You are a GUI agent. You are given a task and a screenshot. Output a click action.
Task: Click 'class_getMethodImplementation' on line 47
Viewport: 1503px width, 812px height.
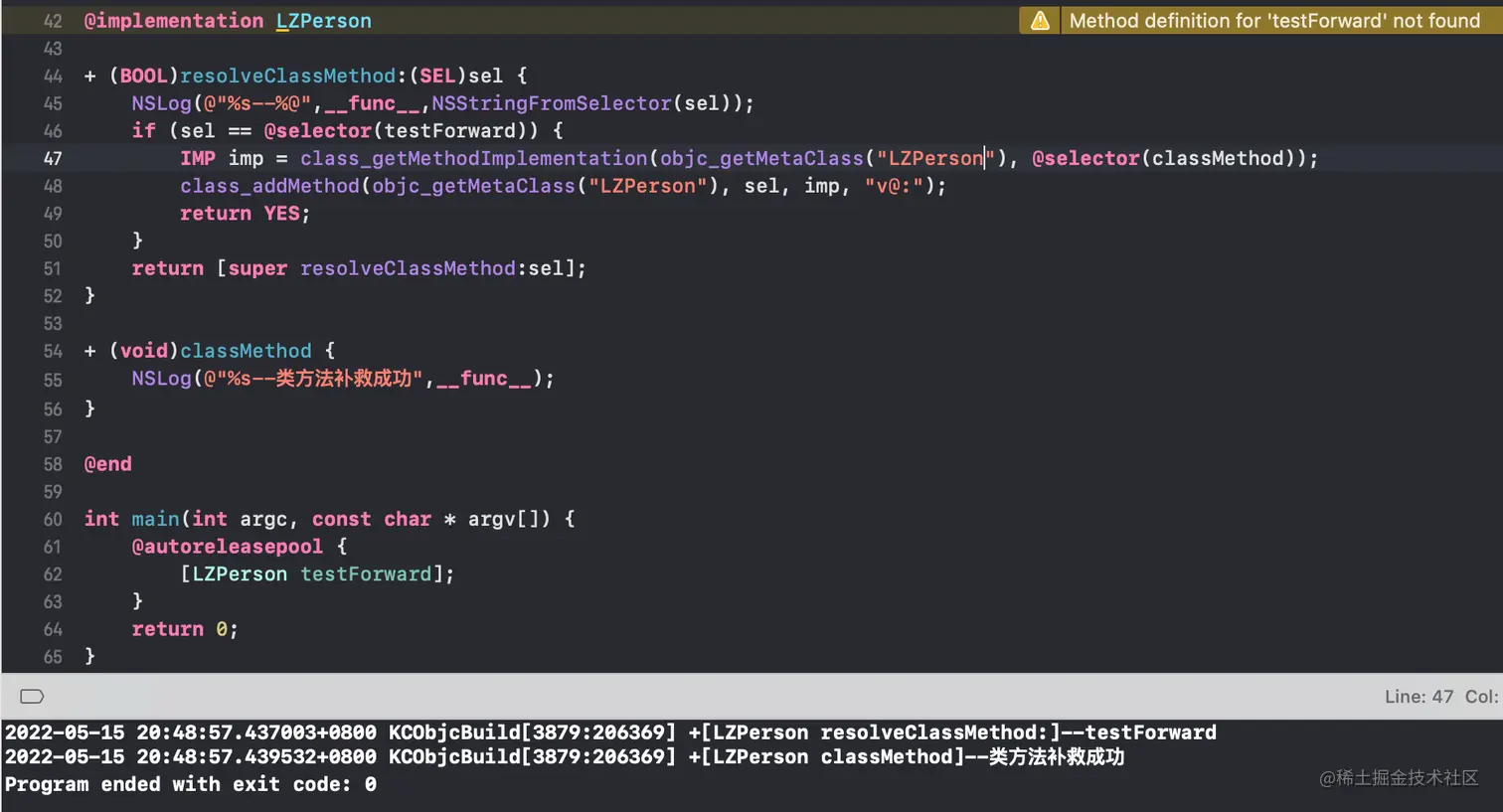pos(474,159)
